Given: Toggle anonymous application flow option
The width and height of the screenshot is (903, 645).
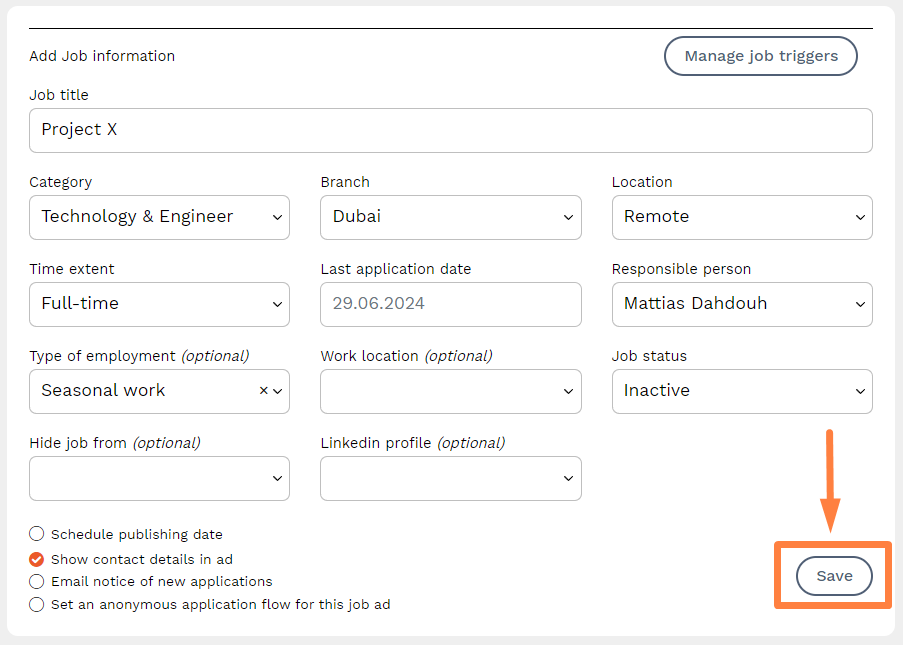Looking at the screenshot, I should tap(37, 604).
